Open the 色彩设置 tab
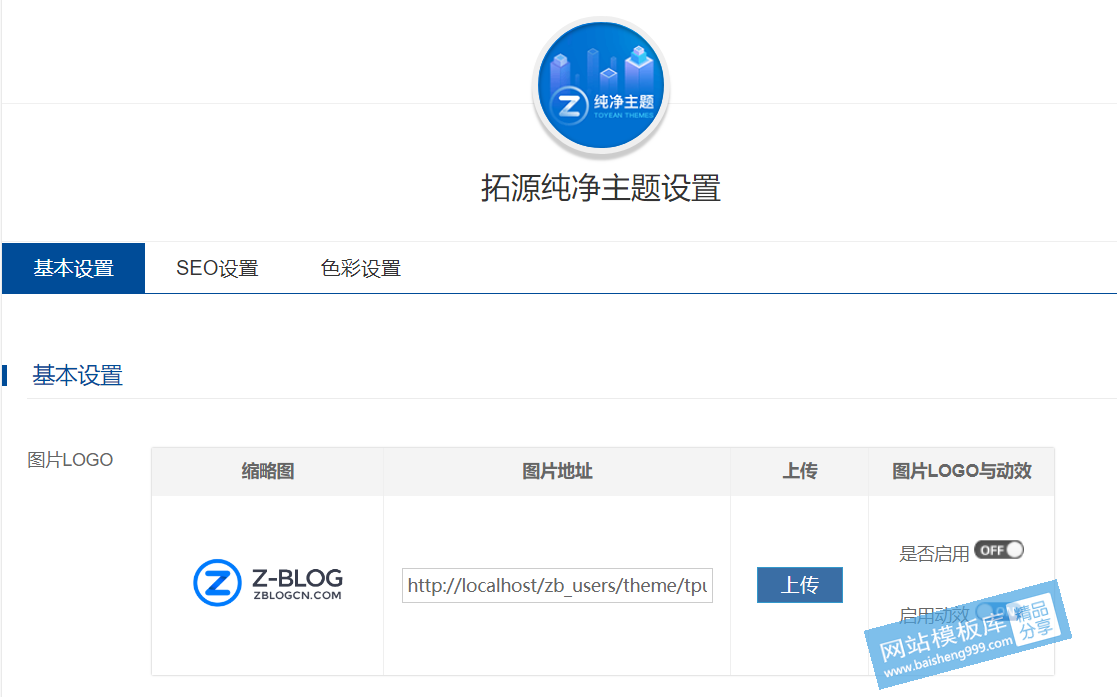 361,268
